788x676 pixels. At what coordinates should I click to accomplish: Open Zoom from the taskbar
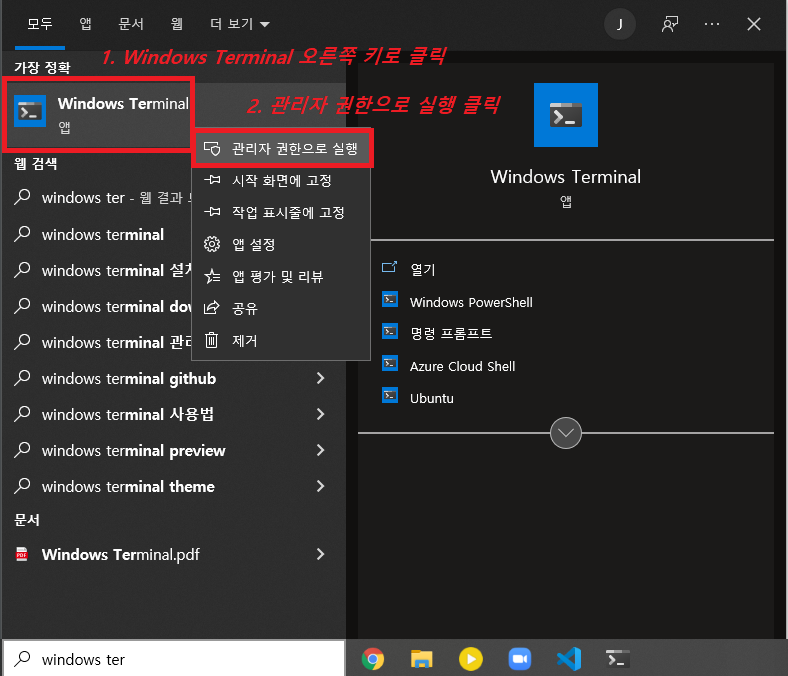(520, 659)
